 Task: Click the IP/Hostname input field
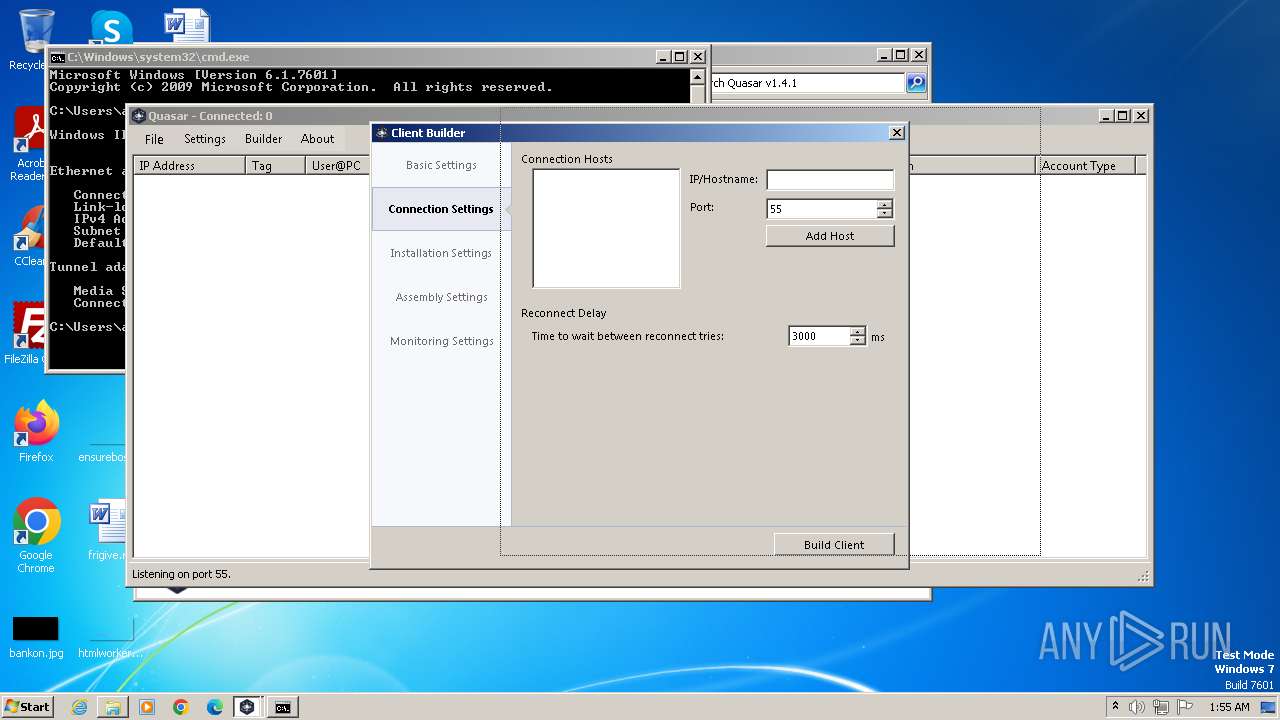pyautogui.click(x=830, y=180)
